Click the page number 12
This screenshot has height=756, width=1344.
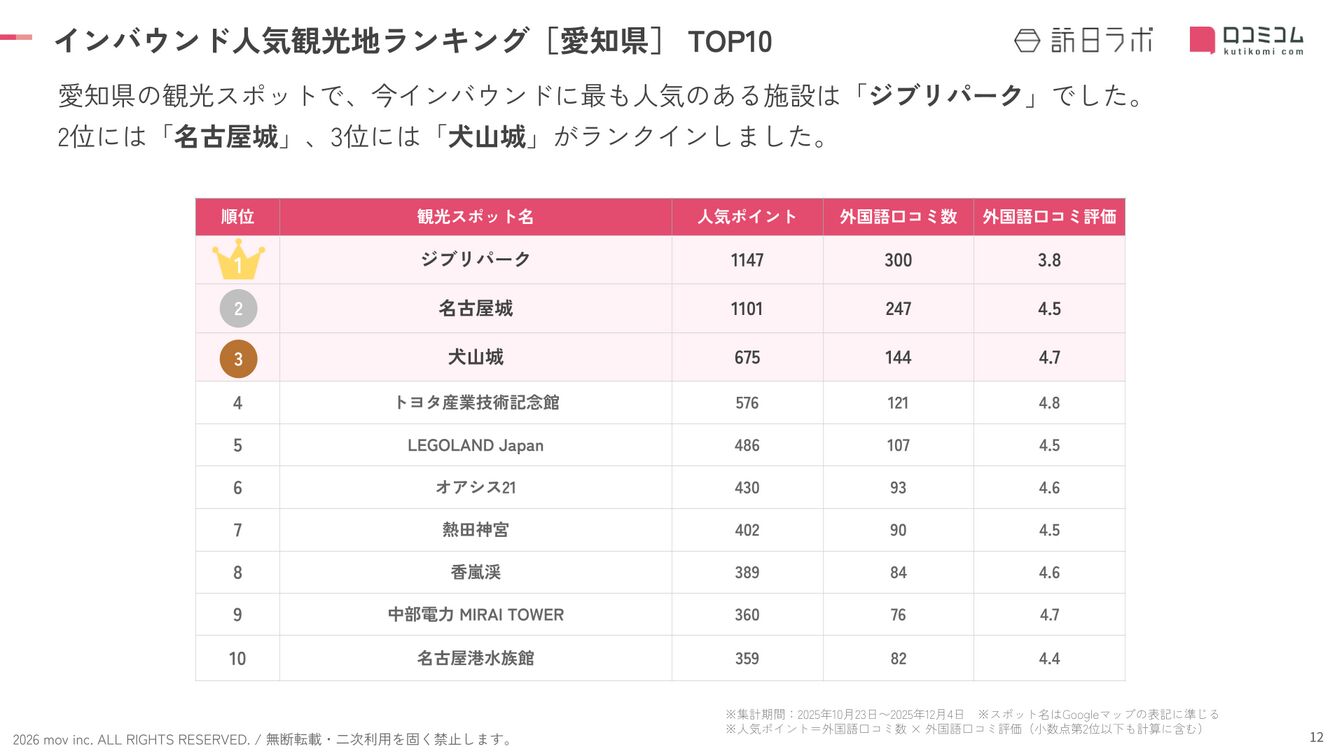(x=1316, y=738)
